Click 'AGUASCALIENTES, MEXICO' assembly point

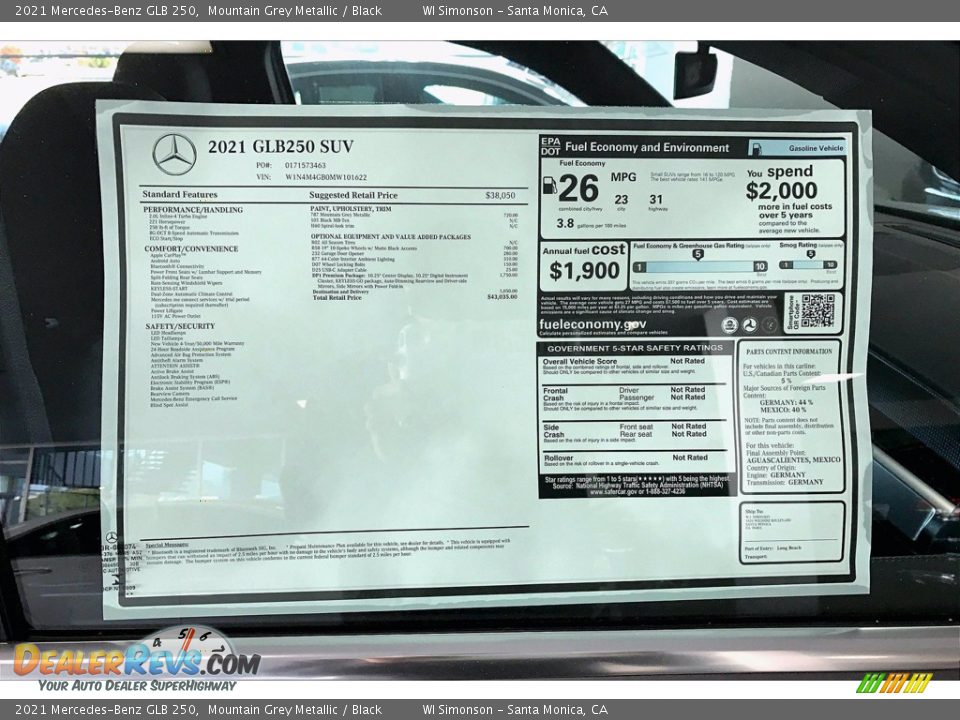(x=793, y=460)
